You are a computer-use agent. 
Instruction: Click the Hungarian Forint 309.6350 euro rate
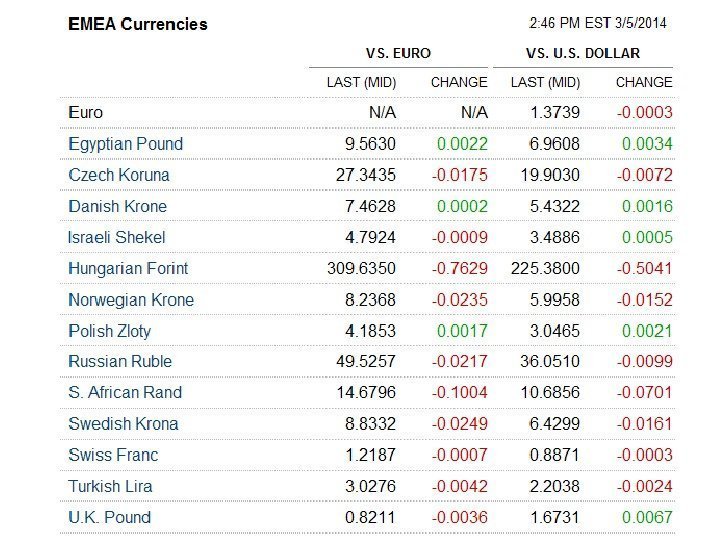coord(361,268)
